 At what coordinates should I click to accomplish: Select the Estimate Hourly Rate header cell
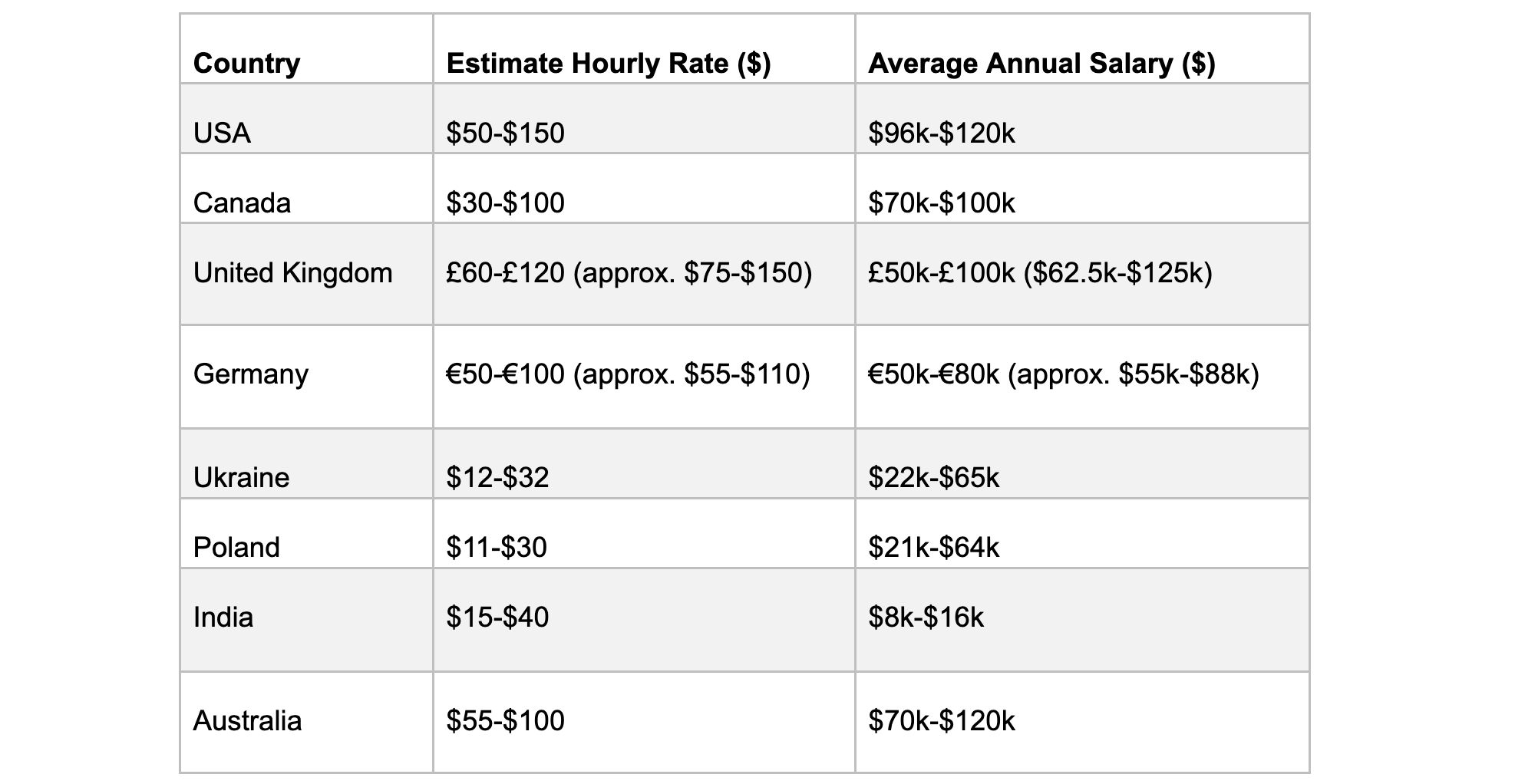pyautogui.click(x=644, y=48)
